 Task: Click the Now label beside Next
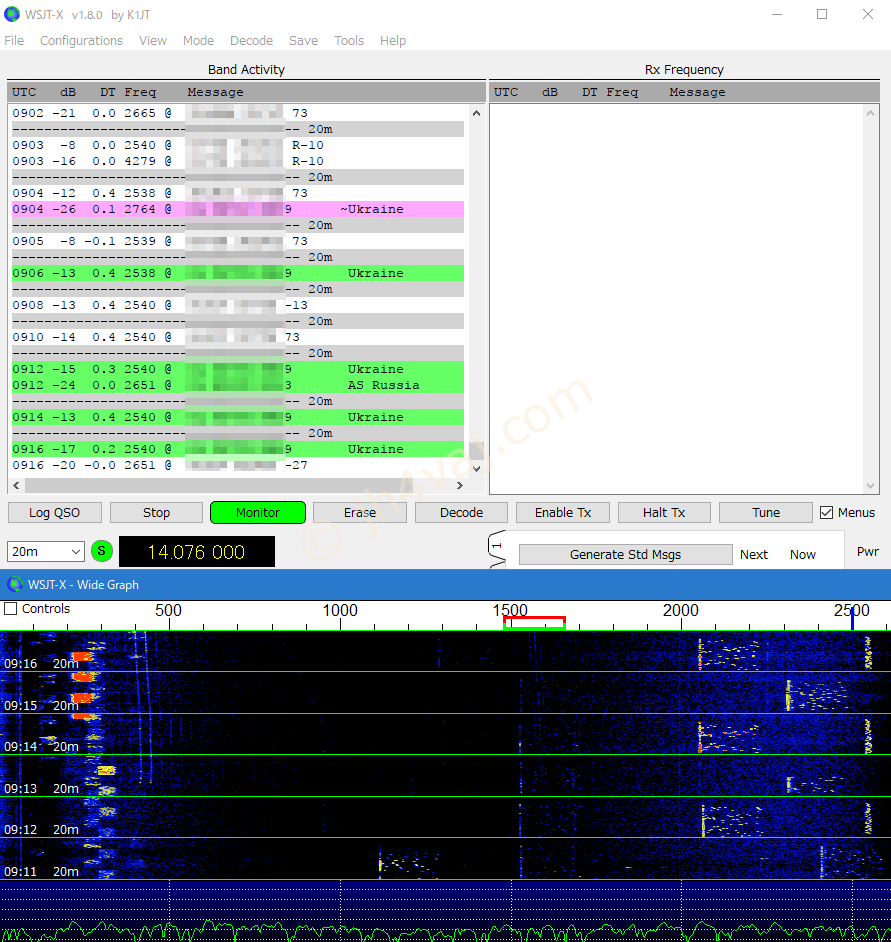click(803, 555)
